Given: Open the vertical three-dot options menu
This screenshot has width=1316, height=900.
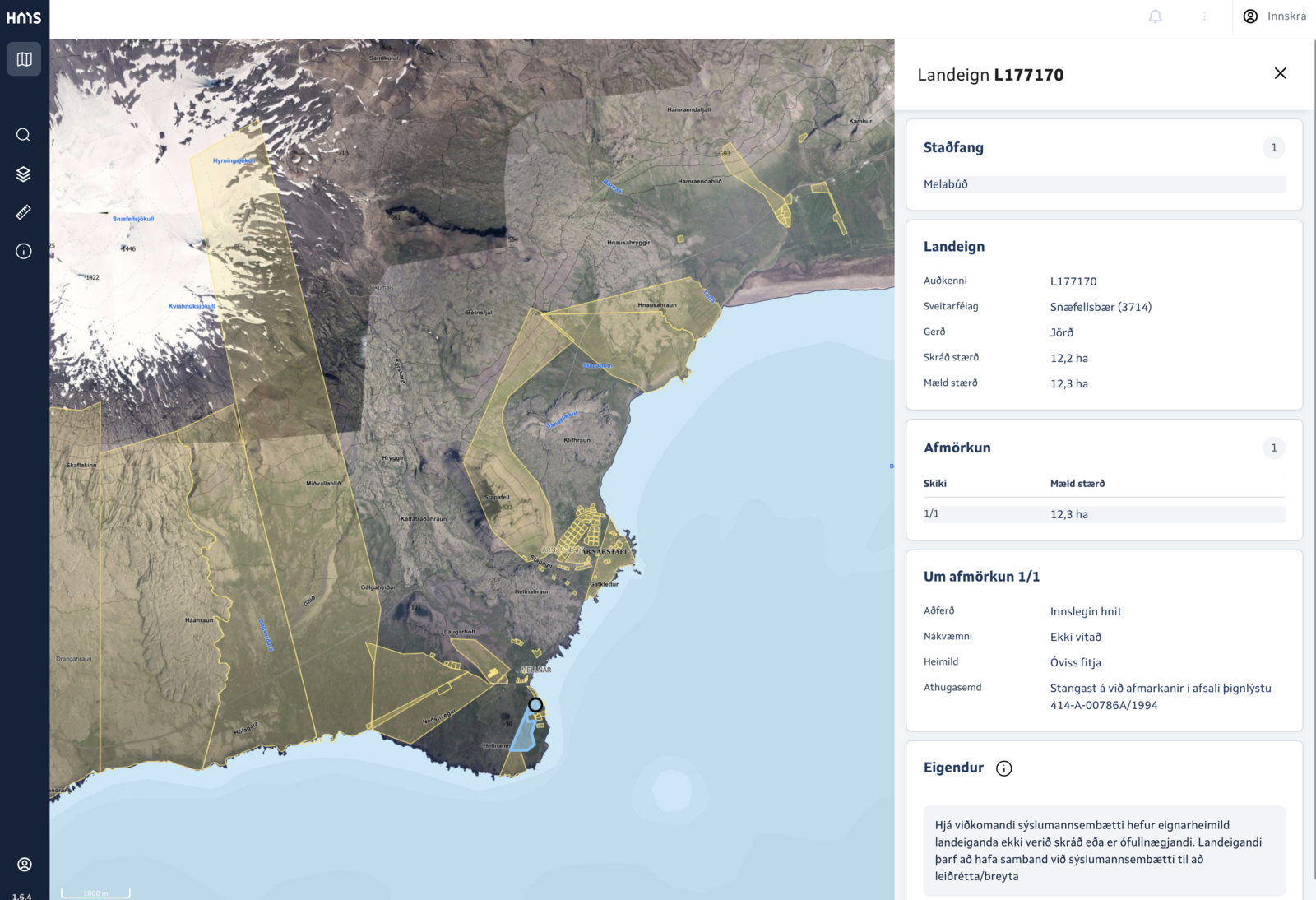Looking at the screenshot, I should (1204, 16).
